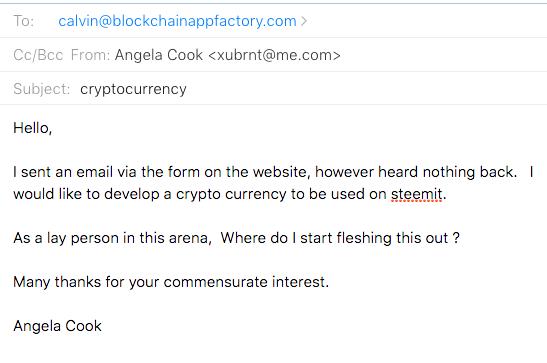Select recipient calvin@blockchainappfactory.com
This screenshot has height=363, width=547.
[177, 21]
